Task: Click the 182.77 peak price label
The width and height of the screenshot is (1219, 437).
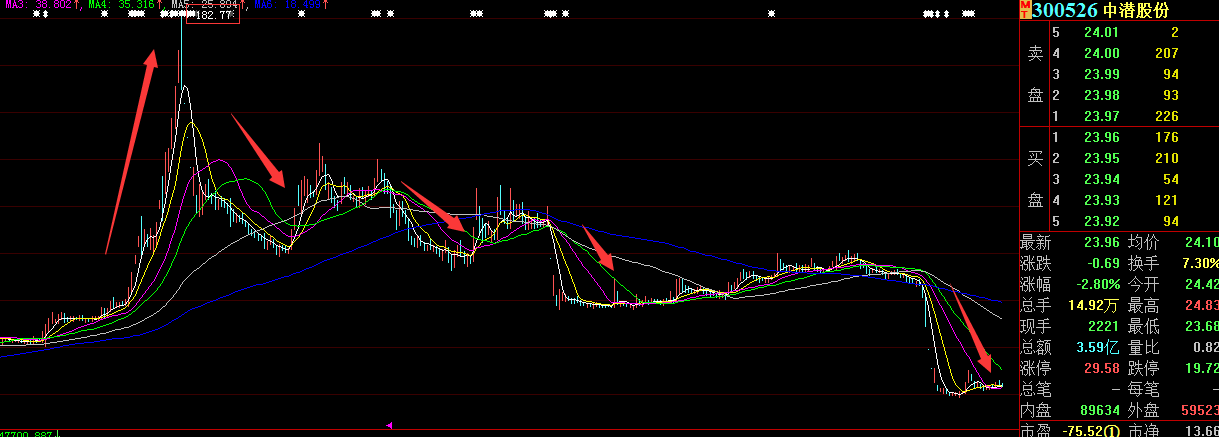Action: point(214,15)
